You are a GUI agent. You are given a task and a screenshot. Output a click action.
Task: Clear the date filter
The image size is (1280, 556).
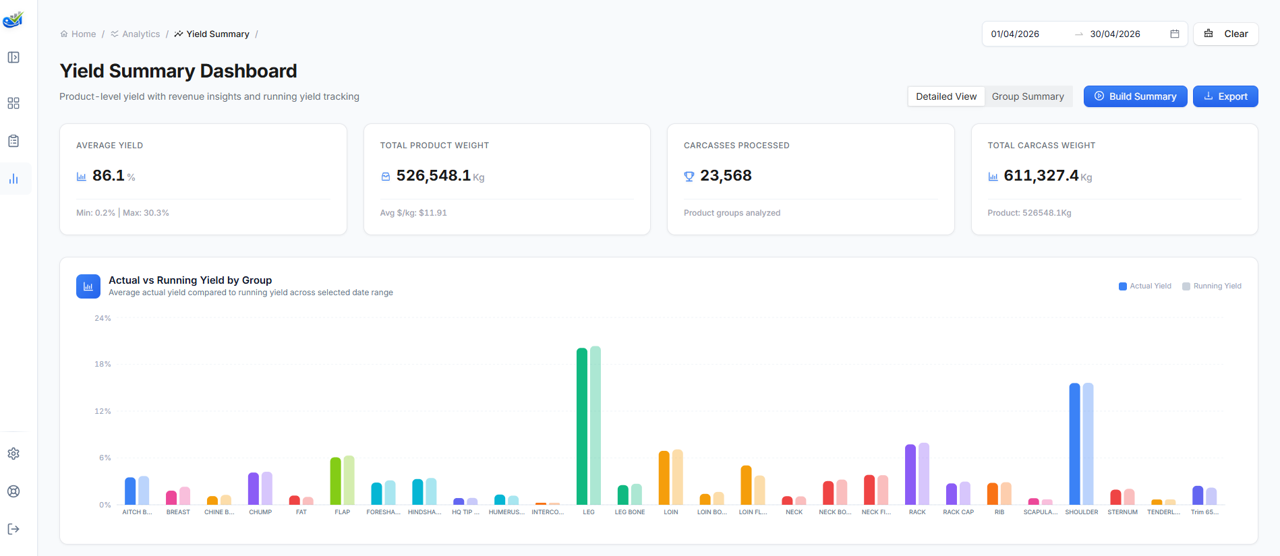pyautogui.click(x=1226, y=34)
